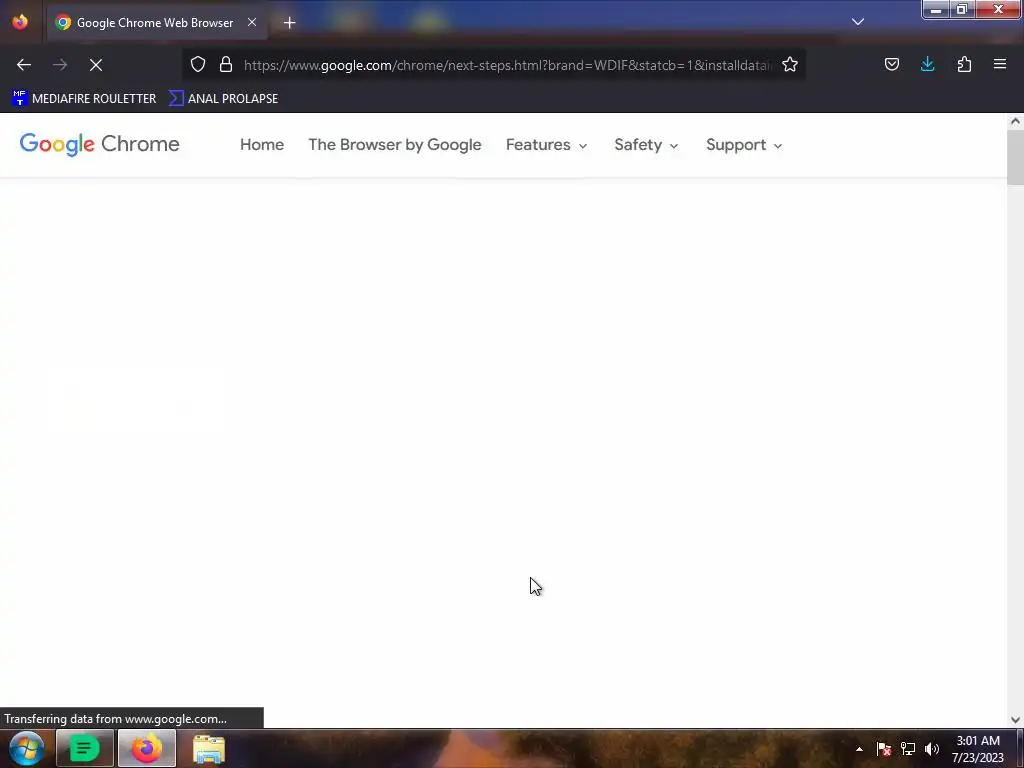The height and width of the screenshot is (768, 1024).
Task: Open The Browser by Google link
Action: (394, 145)
